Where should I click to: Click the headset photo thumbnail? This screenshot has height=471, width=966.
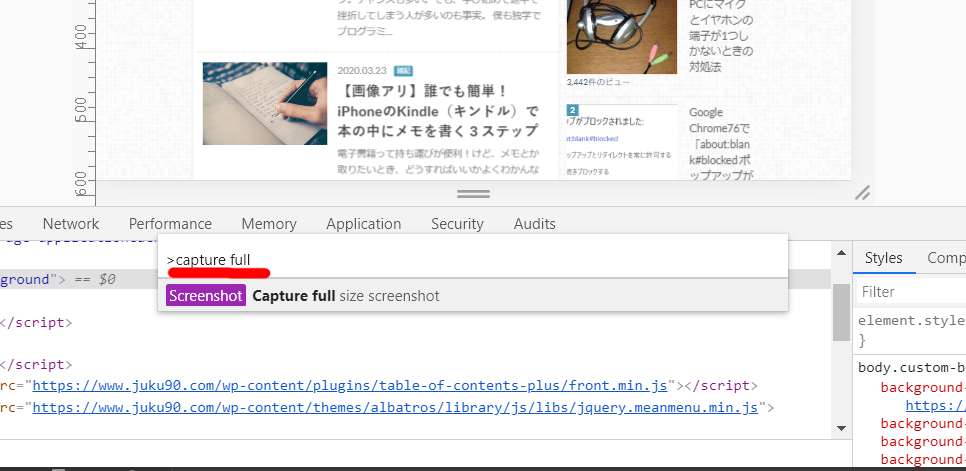[622, 37]
